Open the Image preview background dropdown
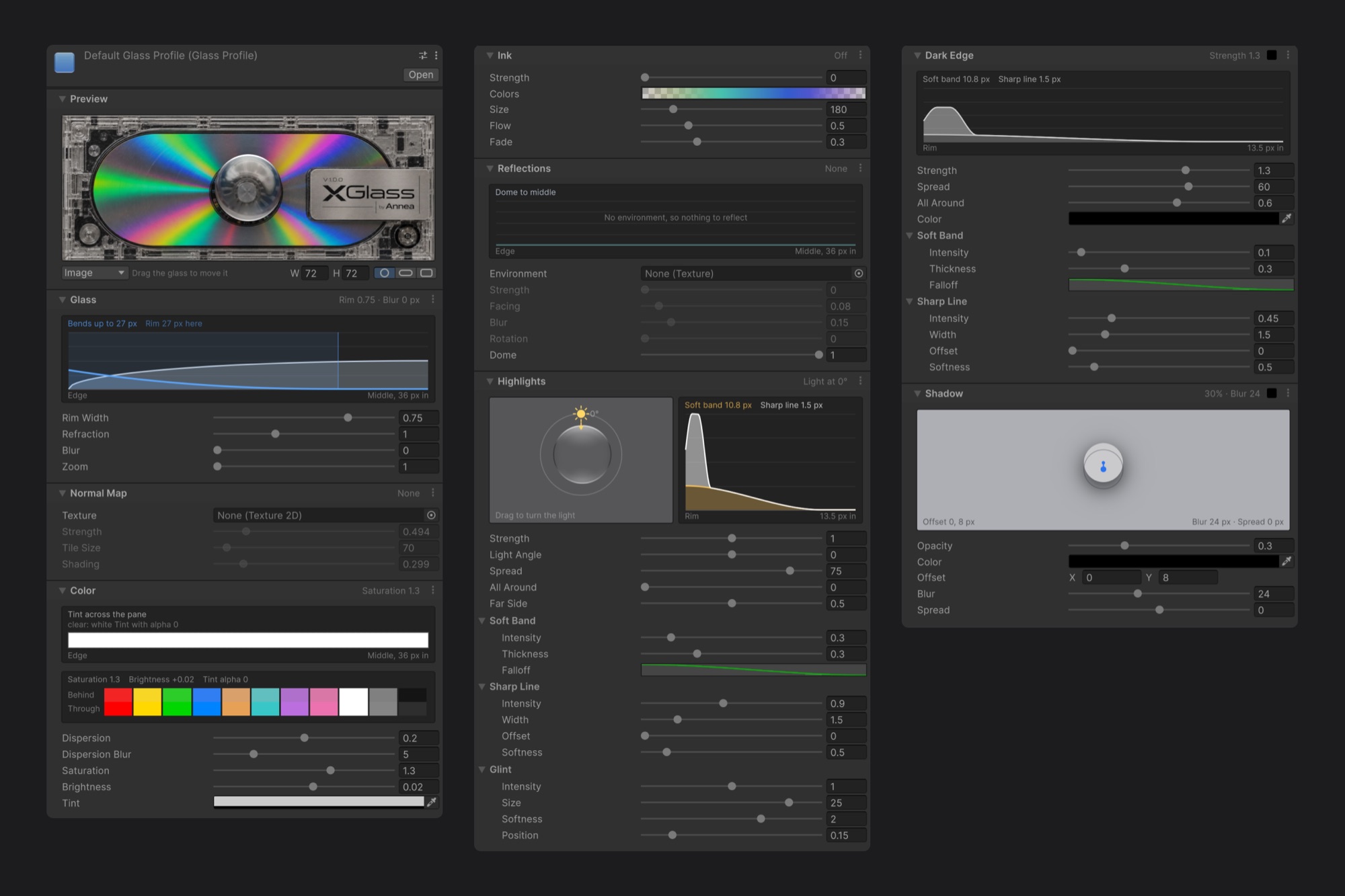 coord(93,273)
